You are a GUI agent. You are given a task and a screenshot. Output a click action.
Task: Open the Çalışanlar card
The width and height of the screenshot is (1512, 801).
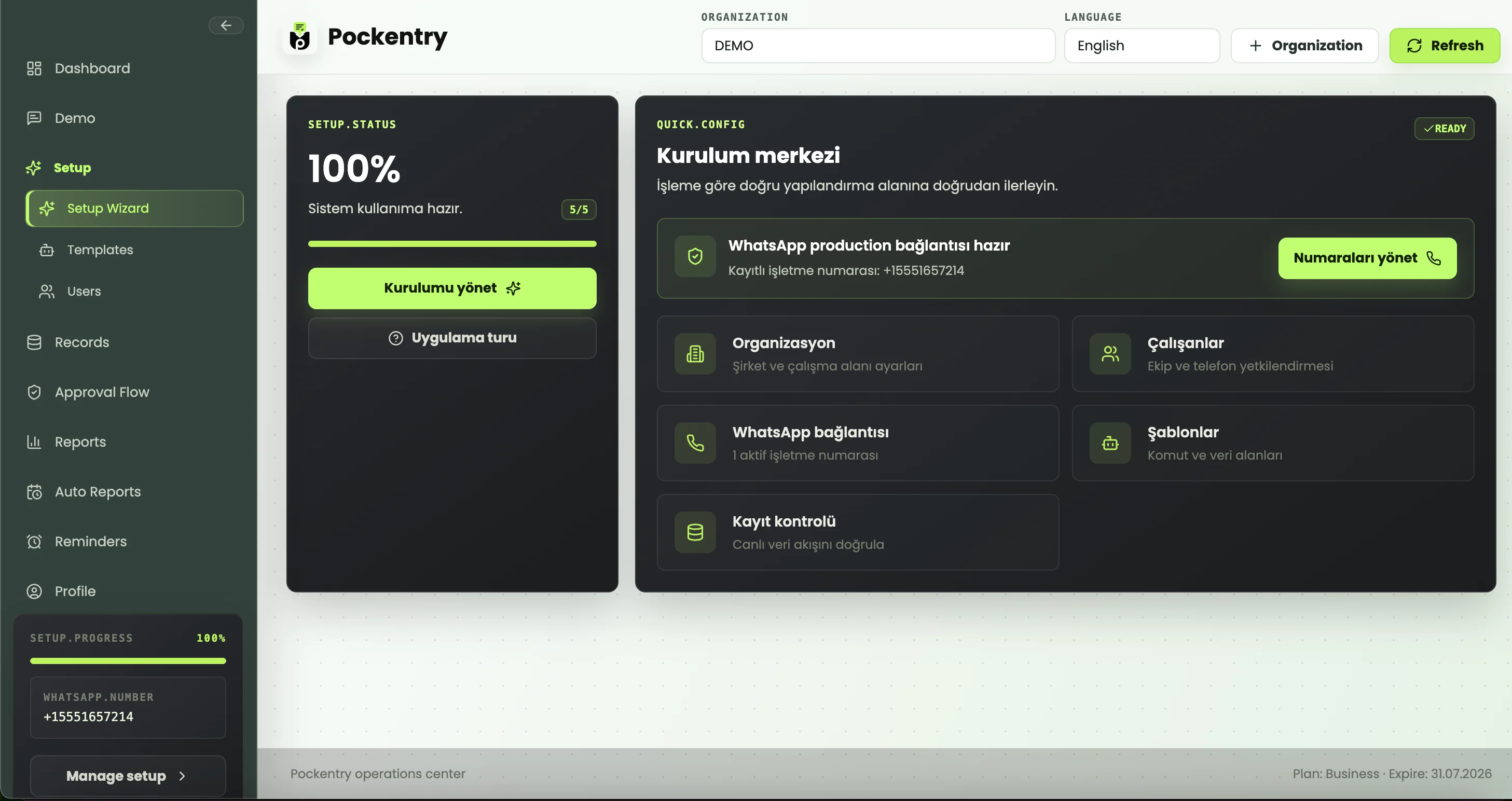1272,354
